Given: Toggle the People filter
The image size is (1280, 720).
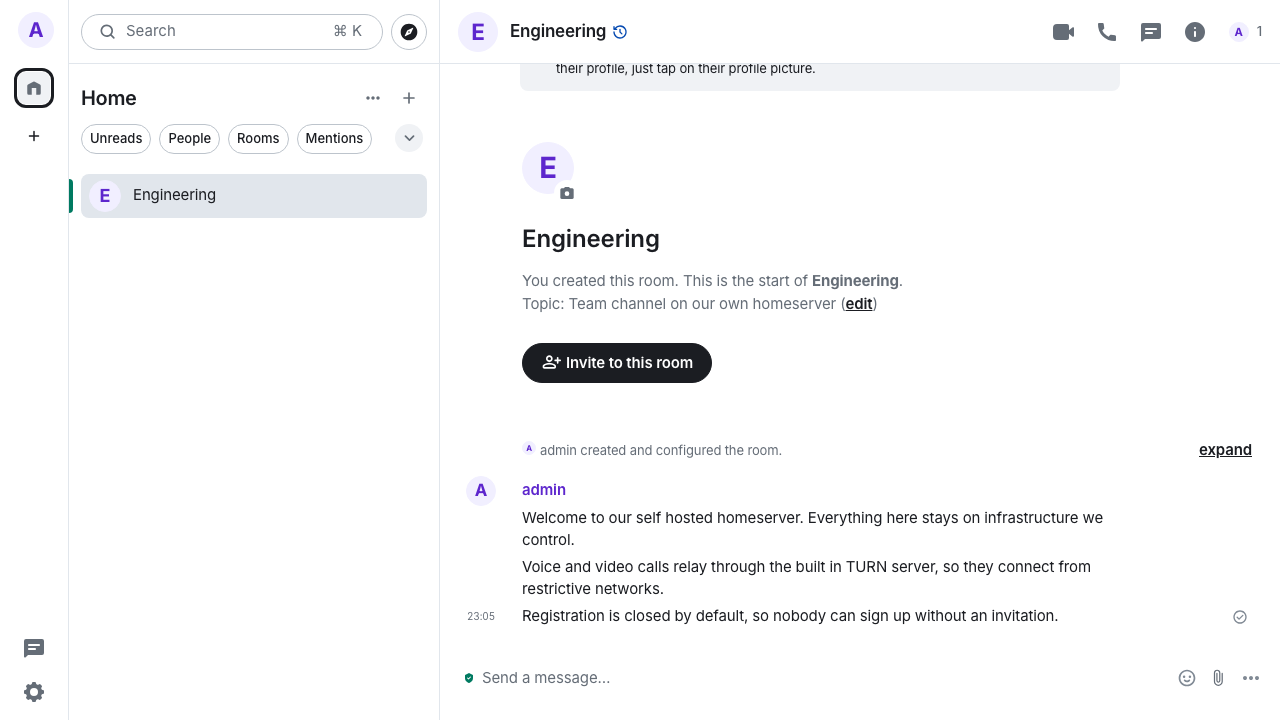Looking at the screenshot, I should click(x=189, y=139).
